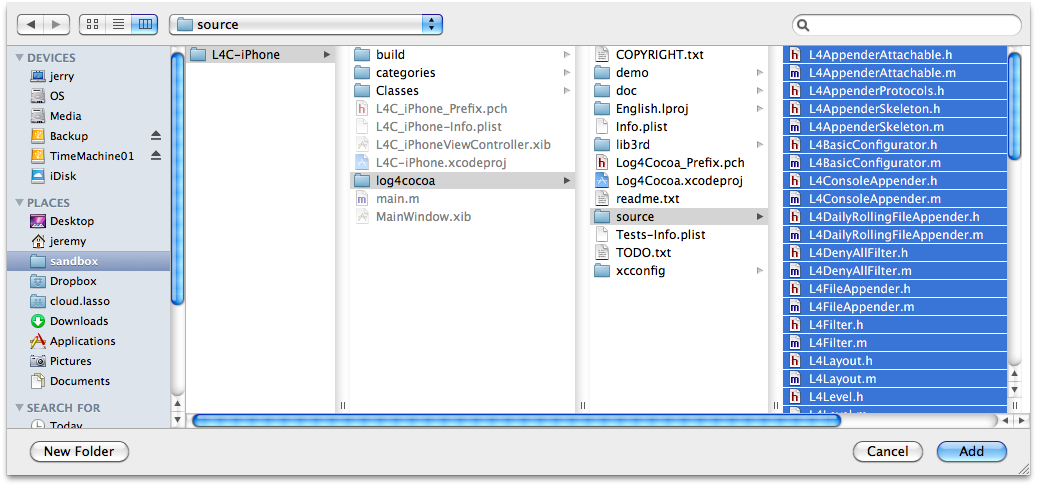
Task: Click into the search field
Action: [907, 25]
